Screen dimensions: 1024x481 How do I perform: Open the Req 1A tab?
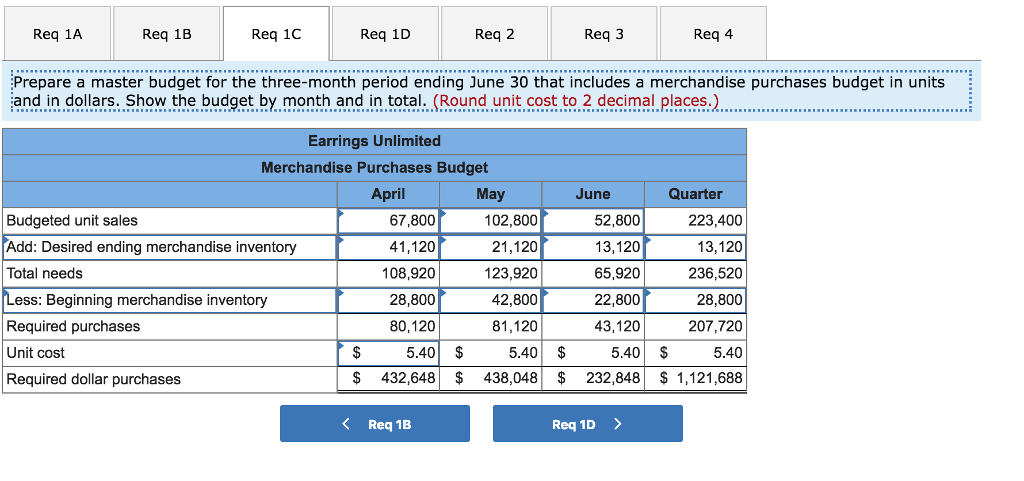58,34
